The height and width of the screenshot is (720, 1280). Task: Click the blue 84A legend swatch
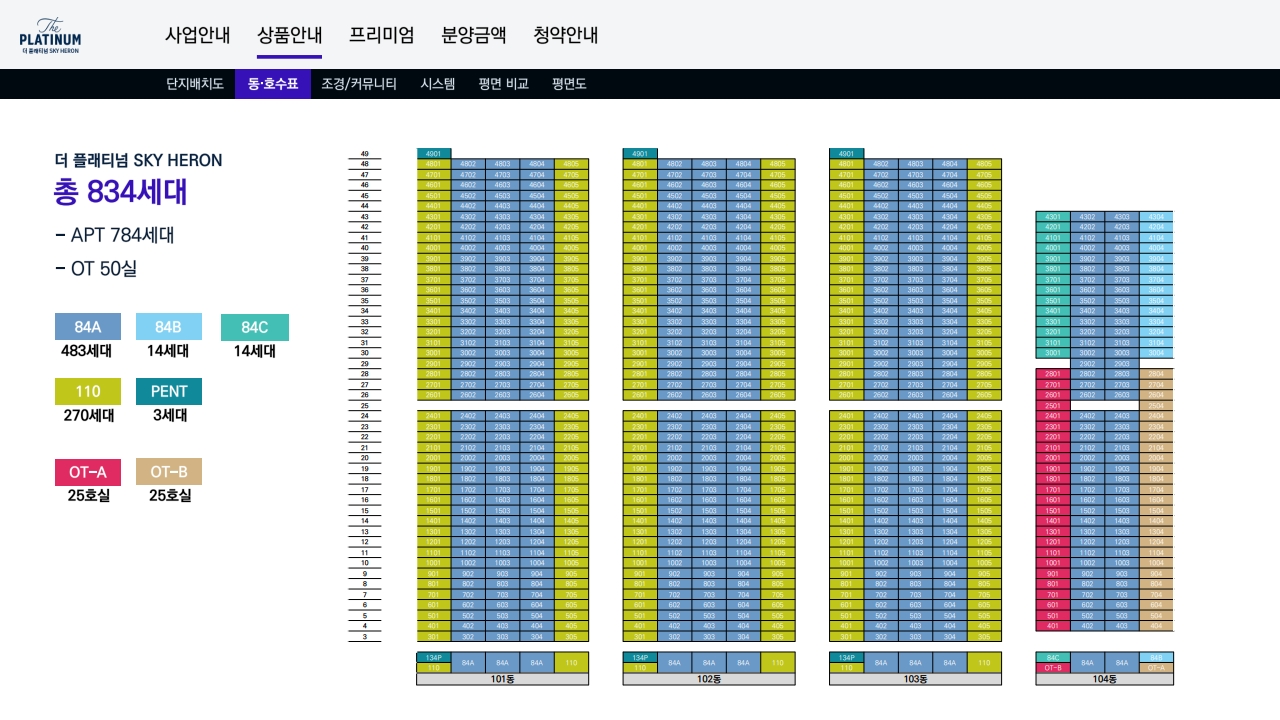(88, 327)
